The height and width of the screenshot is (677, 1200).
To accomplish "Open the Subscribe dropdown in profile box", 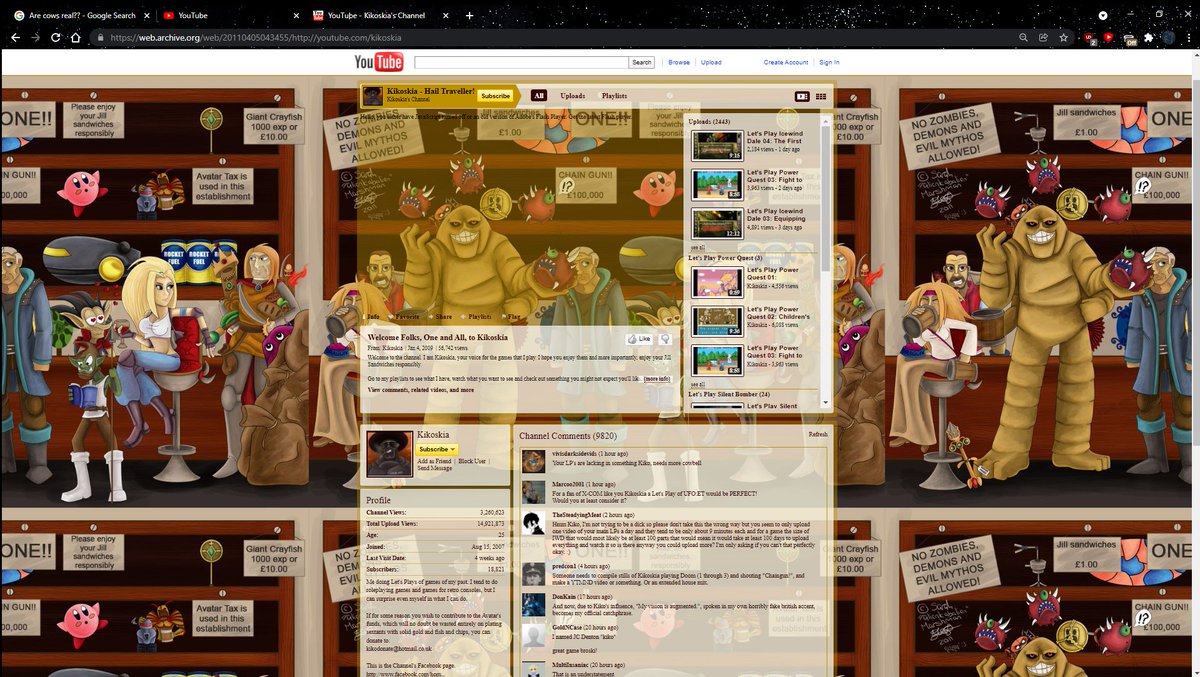I will pyautogui.click(x=437, y=449).
